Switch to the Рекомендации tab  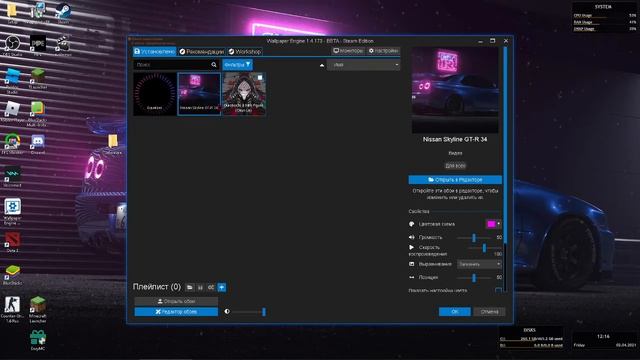[202, 51]
